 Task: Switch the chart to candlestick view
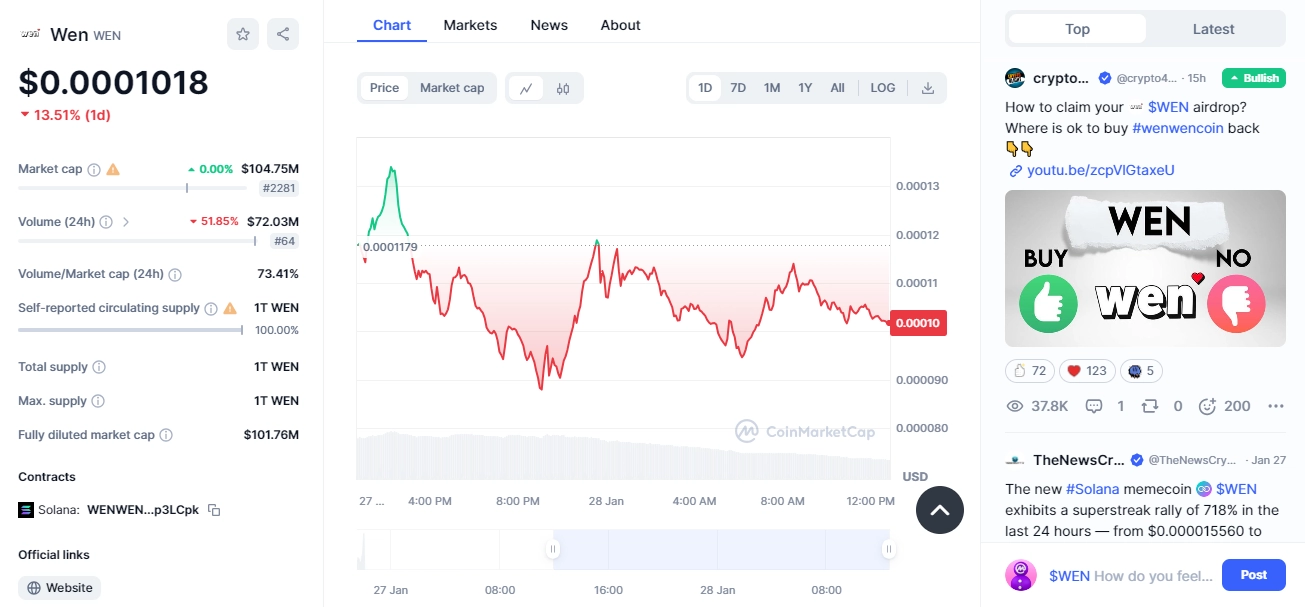click(x=562, y=88)
